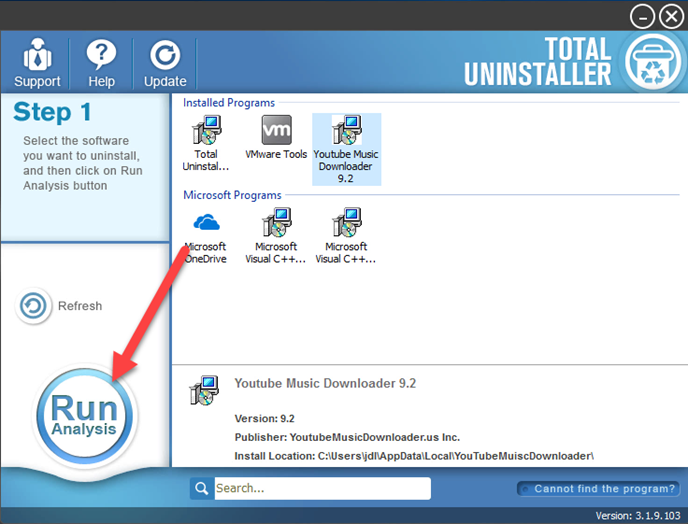Click the 'Installed Programs' section header
Viewport: 688px width, 524px height.
point(229,103)
